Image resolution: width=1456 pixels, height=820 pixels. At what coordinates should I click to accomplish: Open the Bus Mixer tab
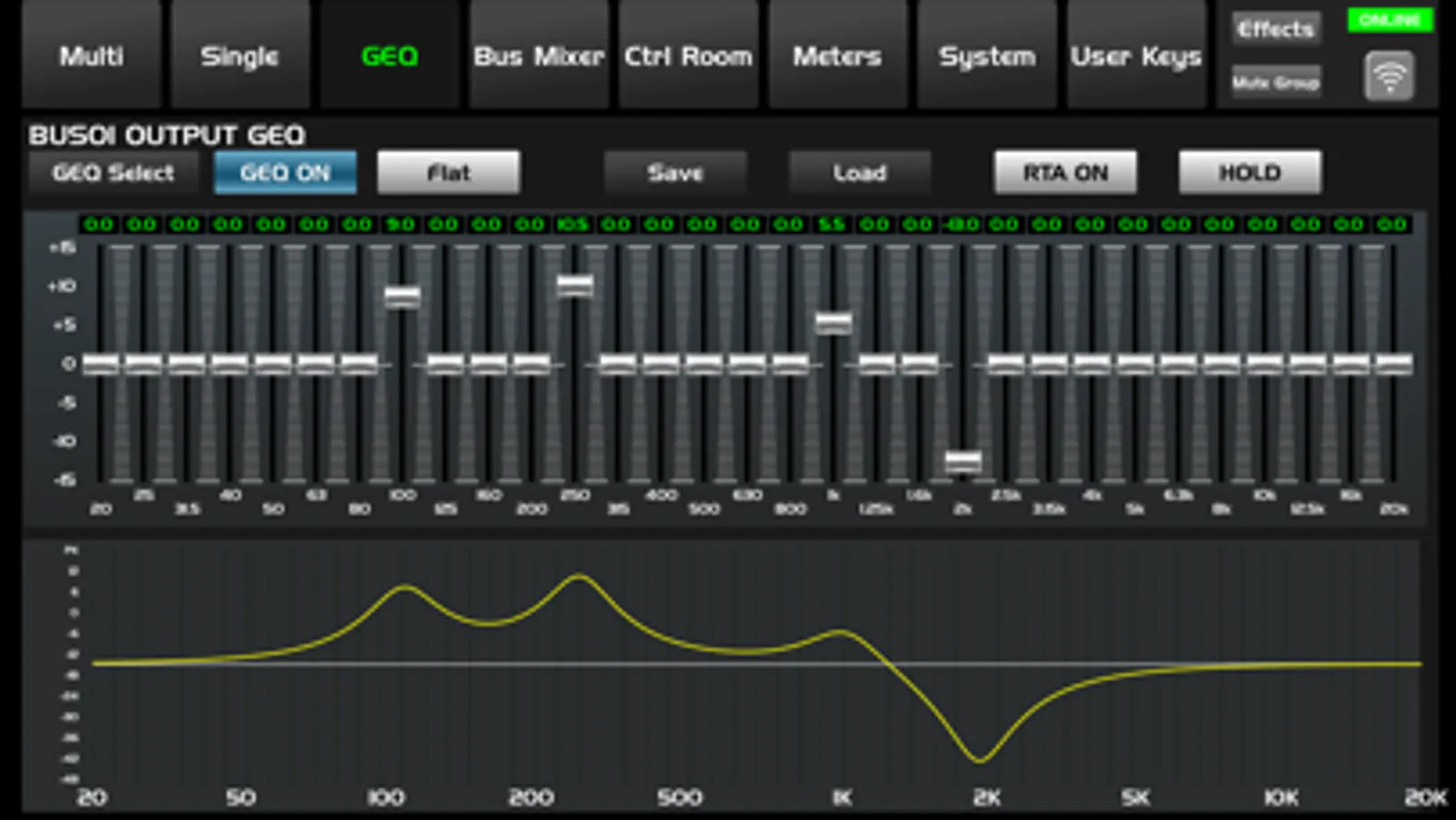point(538,55)
